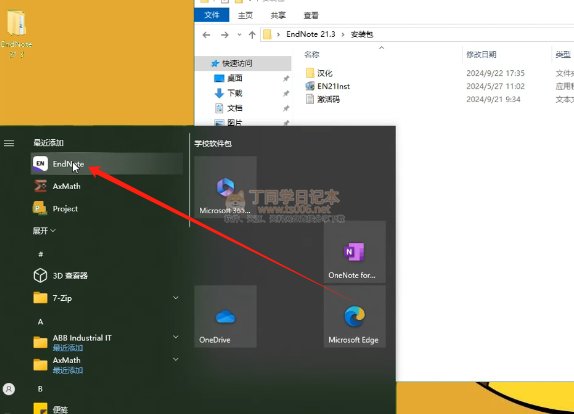Click EndNote 21.3 in address breadcrumb

[311, 34]
